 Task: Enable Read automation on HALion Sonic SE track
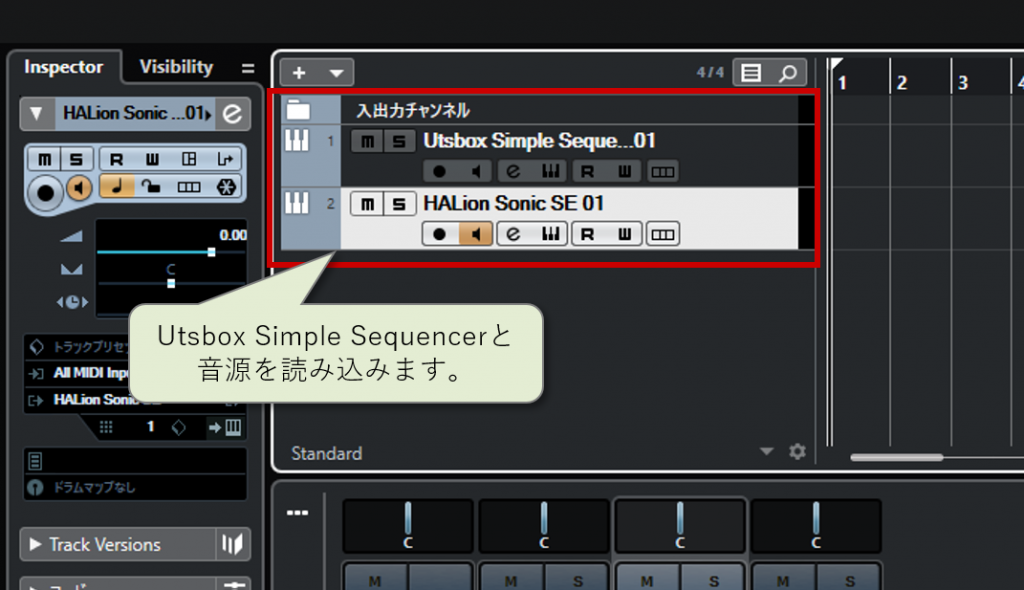tap(588, 234)
